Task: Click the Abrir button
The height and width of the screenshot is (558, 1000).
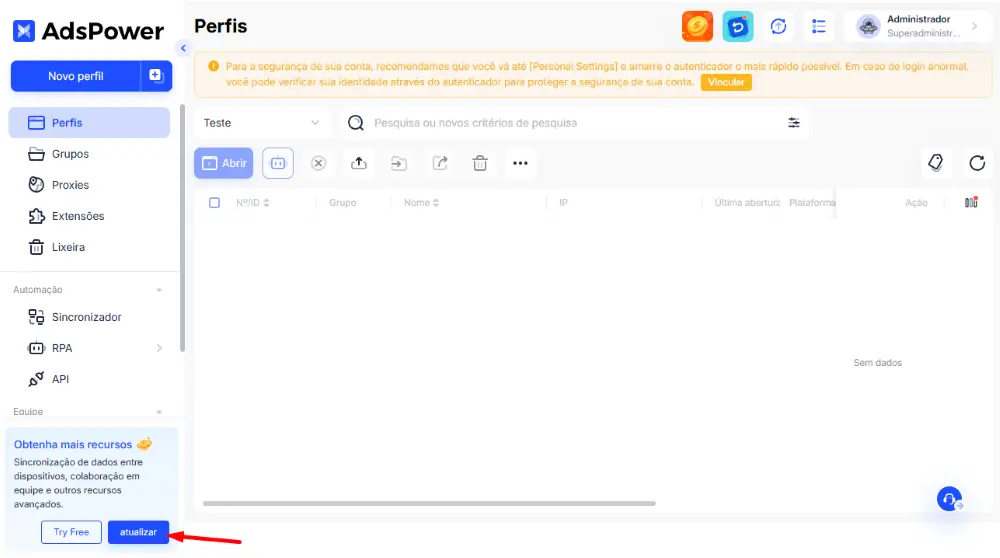Action: [224, 163]
